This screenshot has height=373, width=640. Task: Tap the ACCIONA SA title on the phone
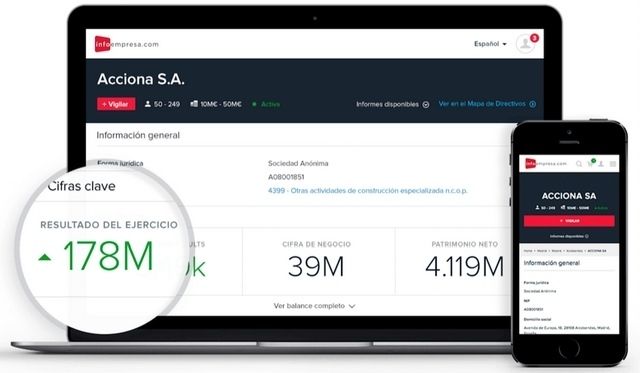tap(569, 196)
